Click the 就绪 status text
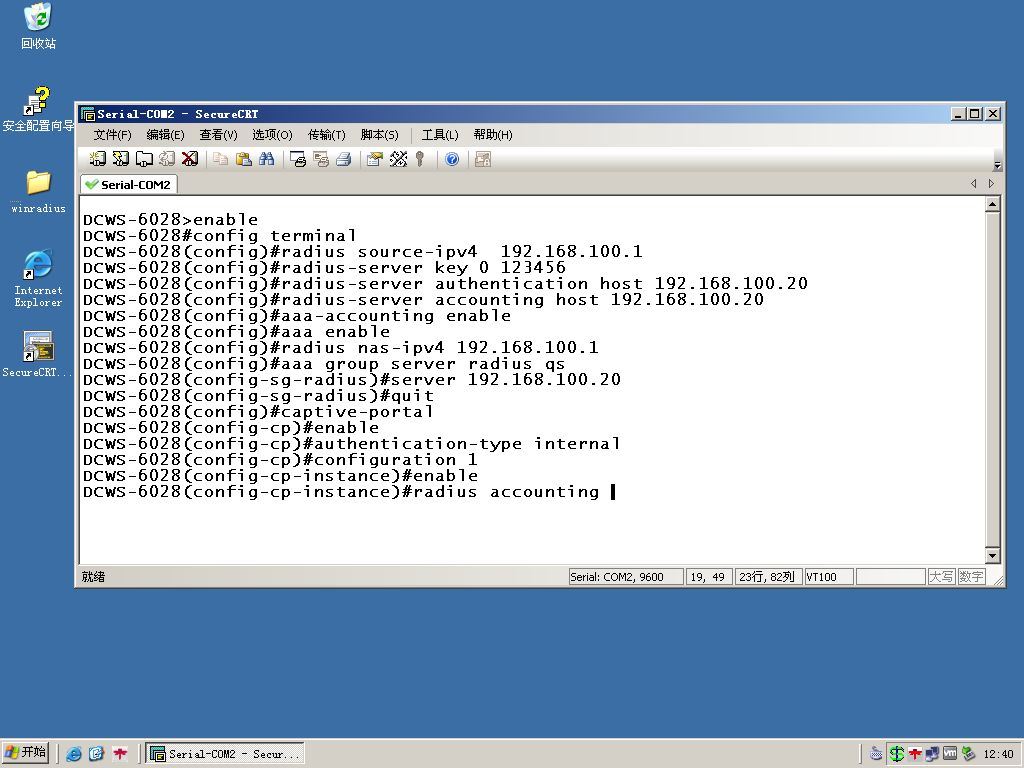This screenshot has width=1024, height=768. click(93, 577)
